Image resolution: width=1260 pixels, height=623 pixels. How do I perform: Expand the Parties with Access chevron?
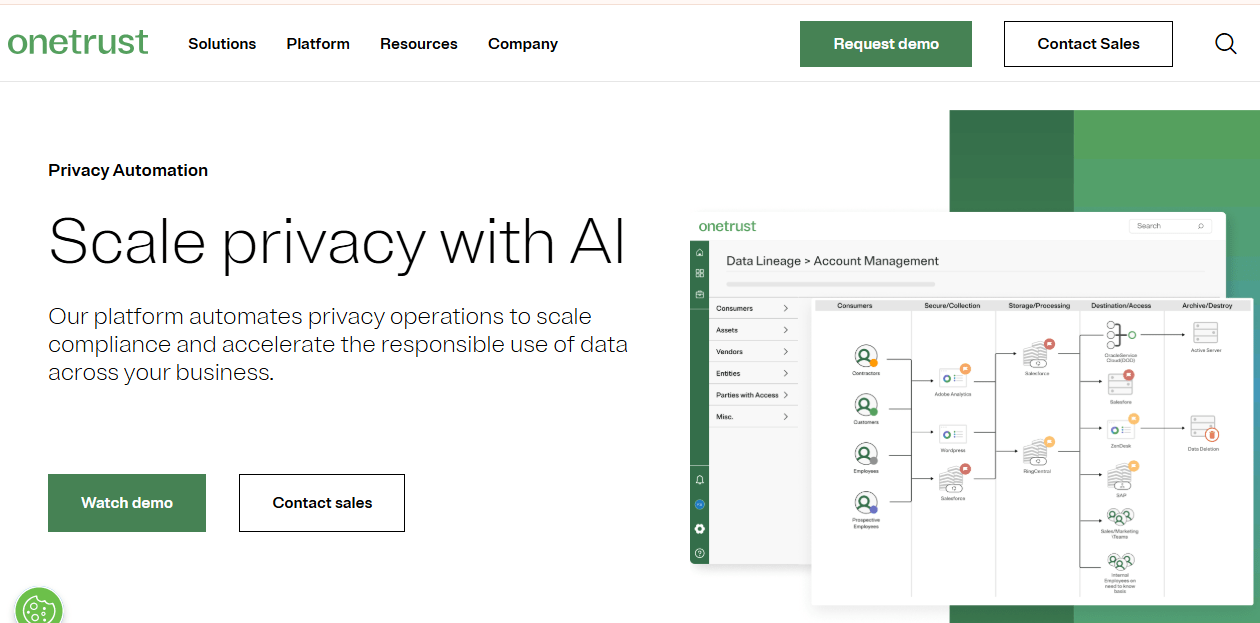[786, 395]
